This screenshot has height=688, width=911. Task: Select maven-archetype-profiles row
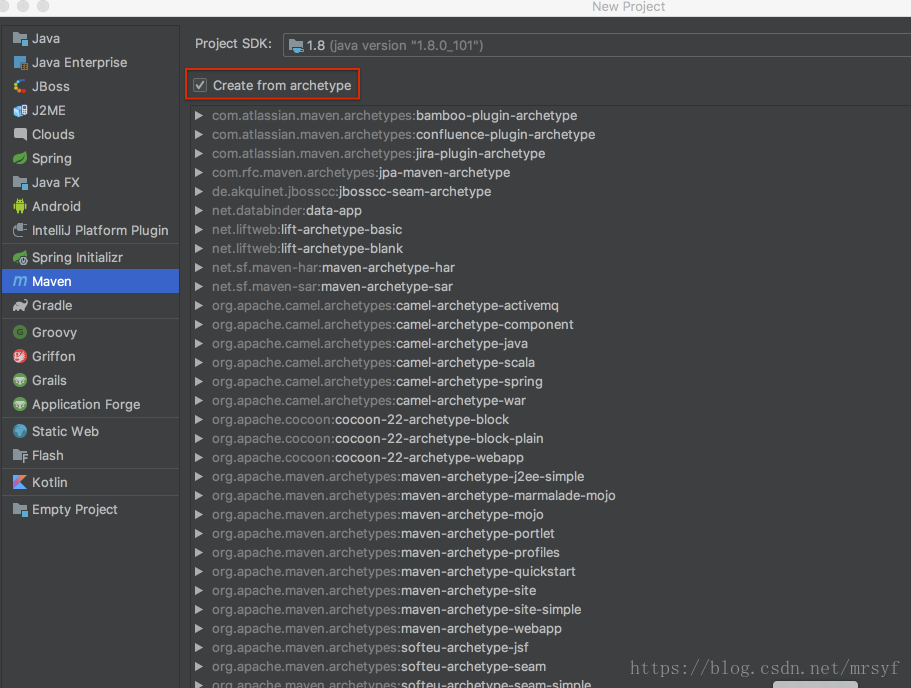550,553
